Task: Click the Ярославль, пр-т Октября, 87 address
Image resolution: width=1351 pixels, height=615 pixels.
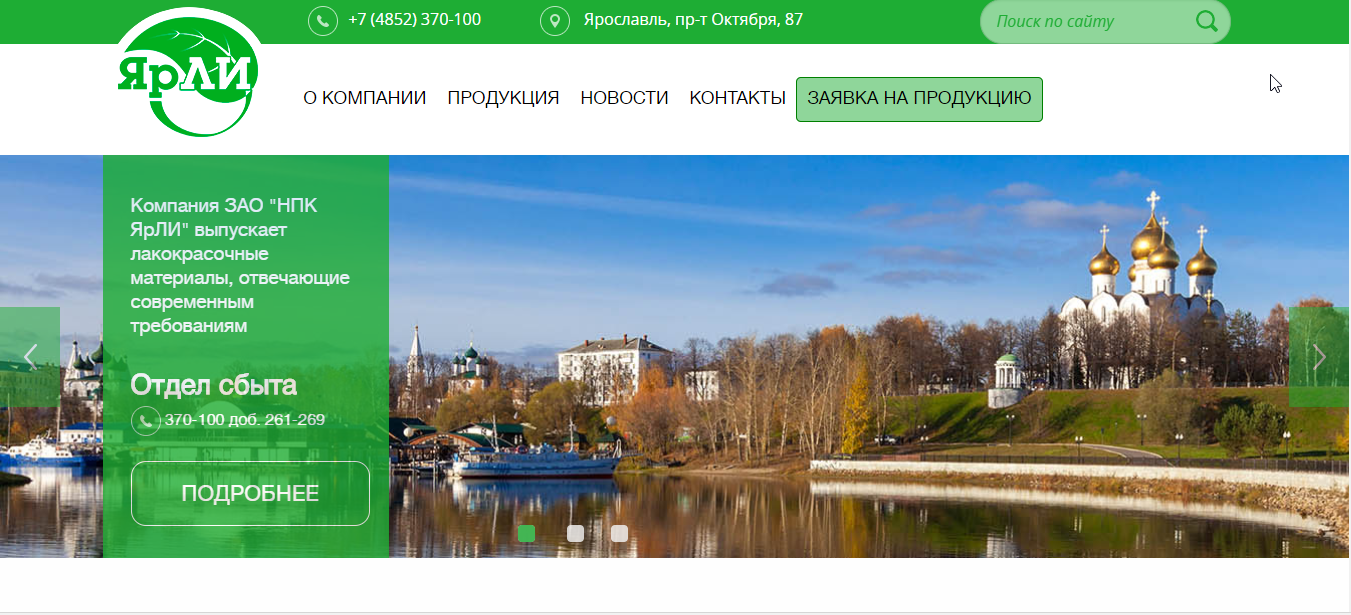Action: 693,20
